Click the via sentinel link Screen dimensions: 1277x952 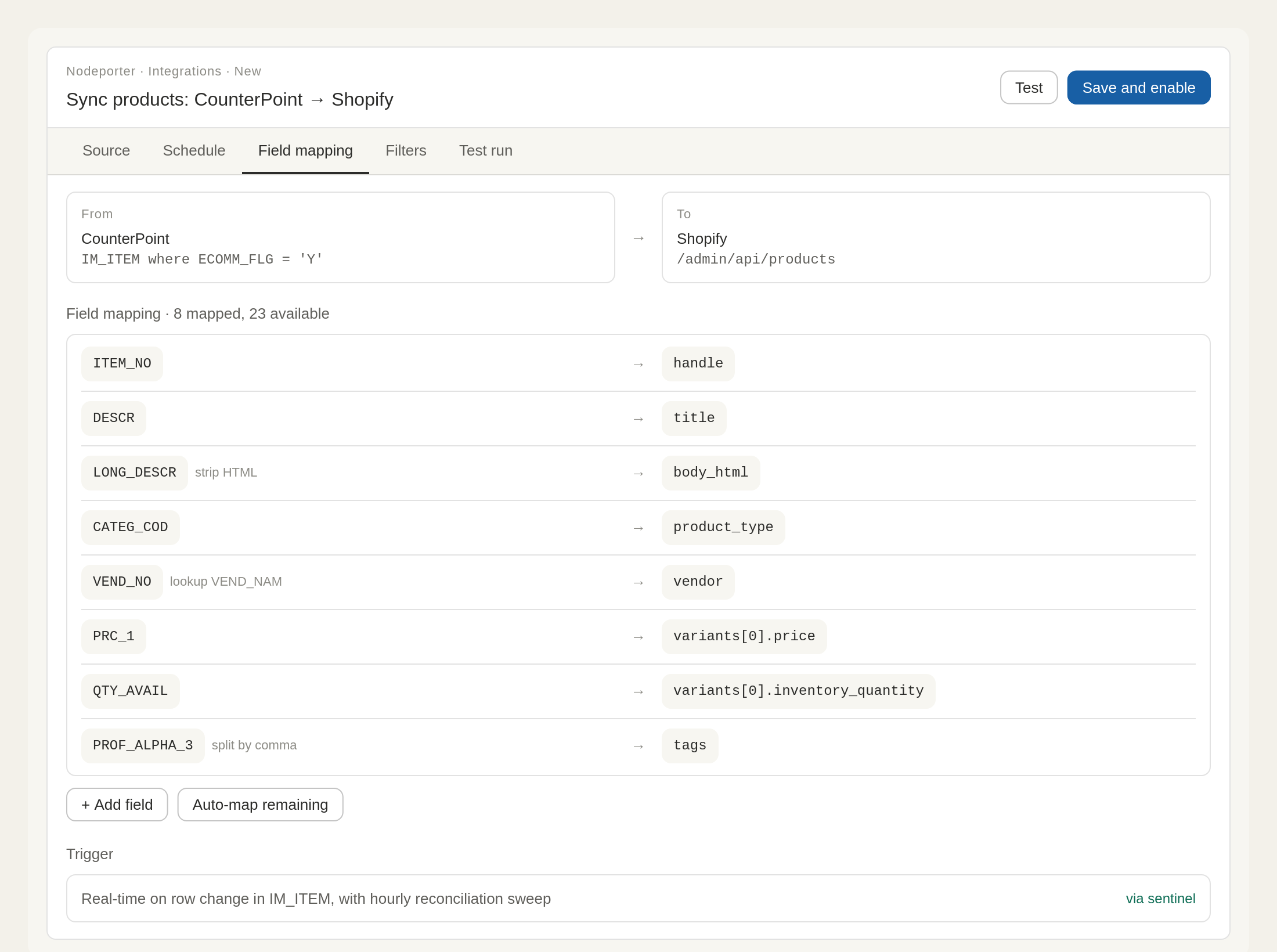[x=1160, y=899]
